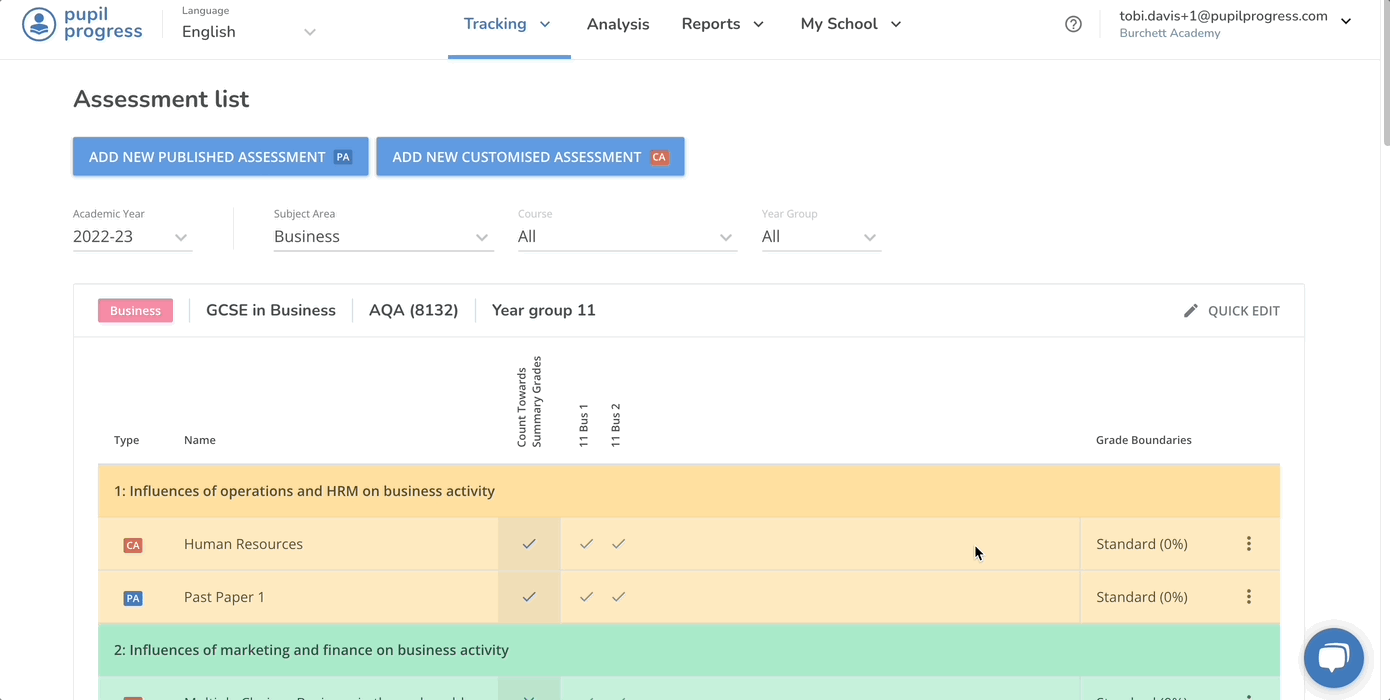Open three-dot menu for Human Resources
The width and height of the screenshot is (1390, 700).
1248,544
